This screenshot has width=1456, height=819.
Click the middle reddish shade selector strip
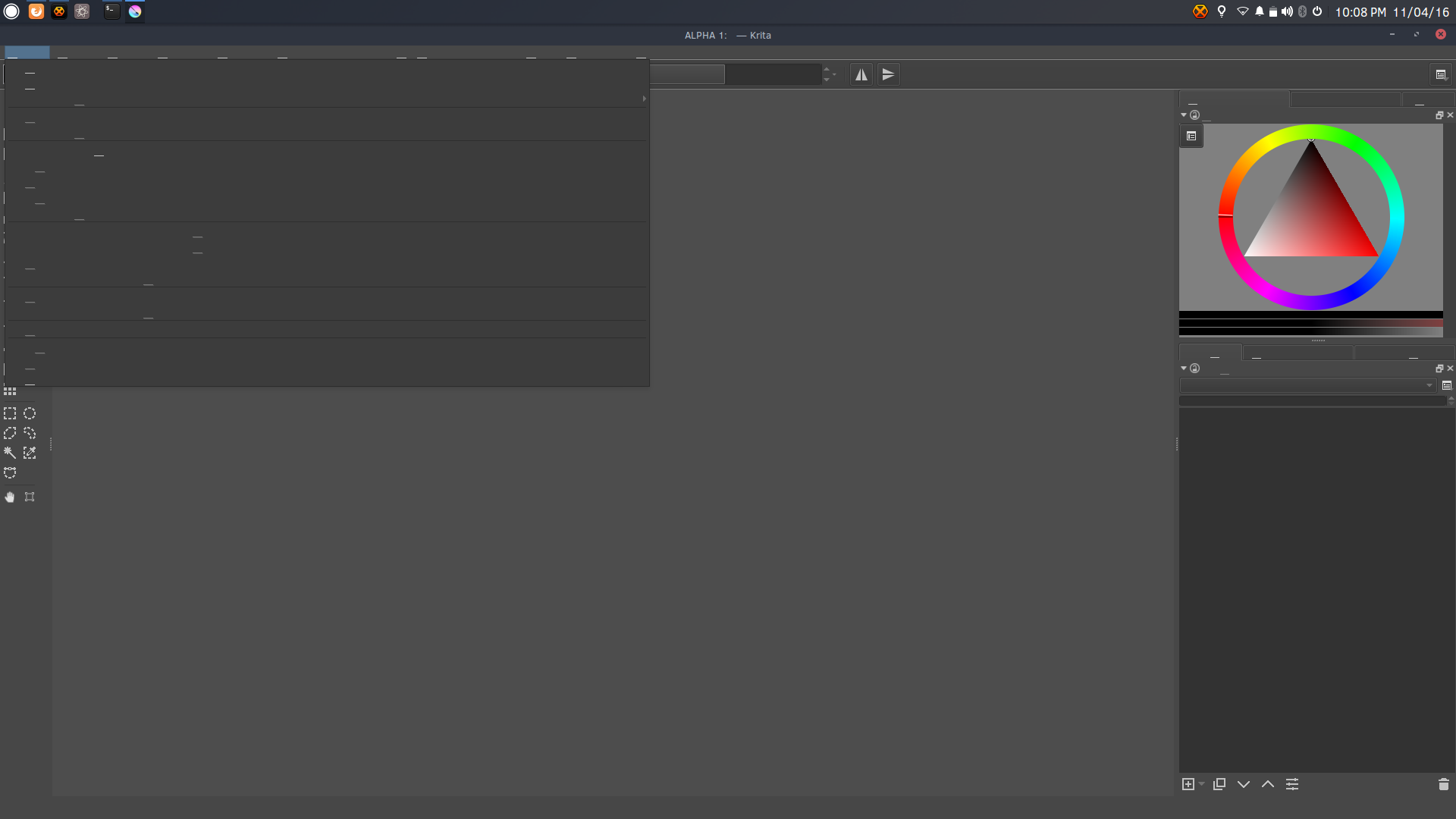(x=1311, y=323)
